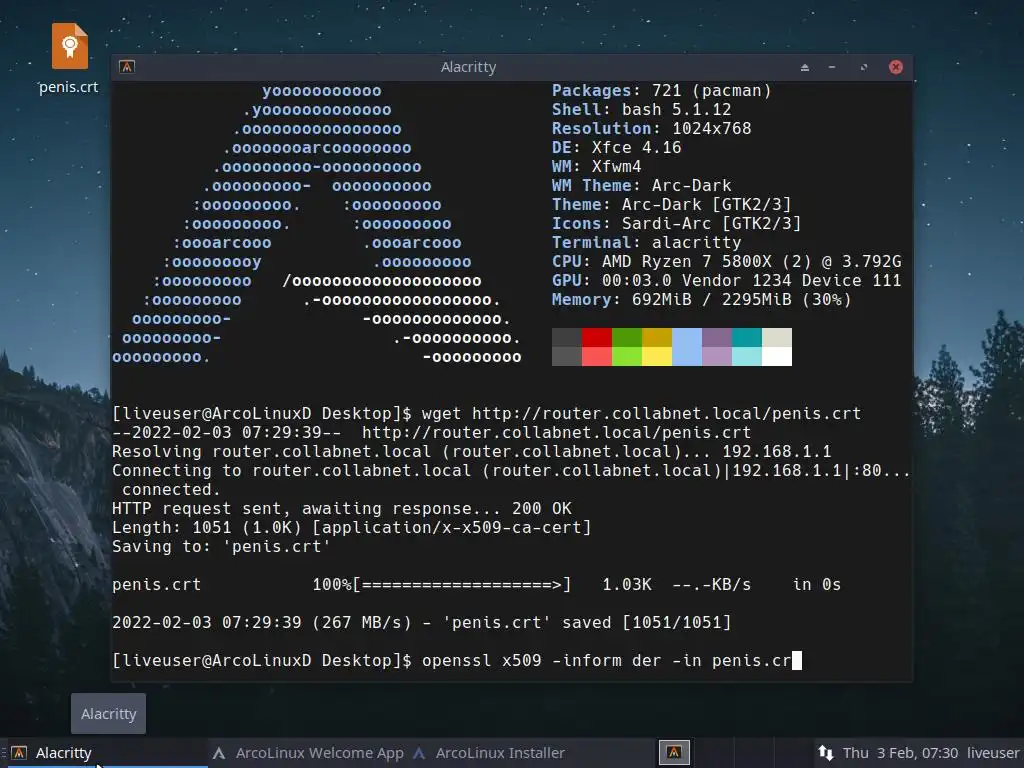Shade the Alacritty window with the roll-up arrow icon
Screen dimensions: 1024x768
805,67
